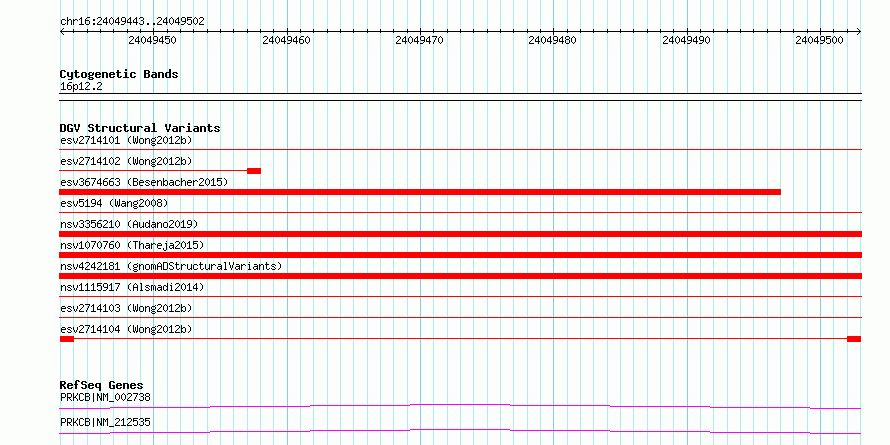Click the esv2714101 (Wong2012b) variant label
Viewport: 890px width, 445px height.
coord(126,140)
